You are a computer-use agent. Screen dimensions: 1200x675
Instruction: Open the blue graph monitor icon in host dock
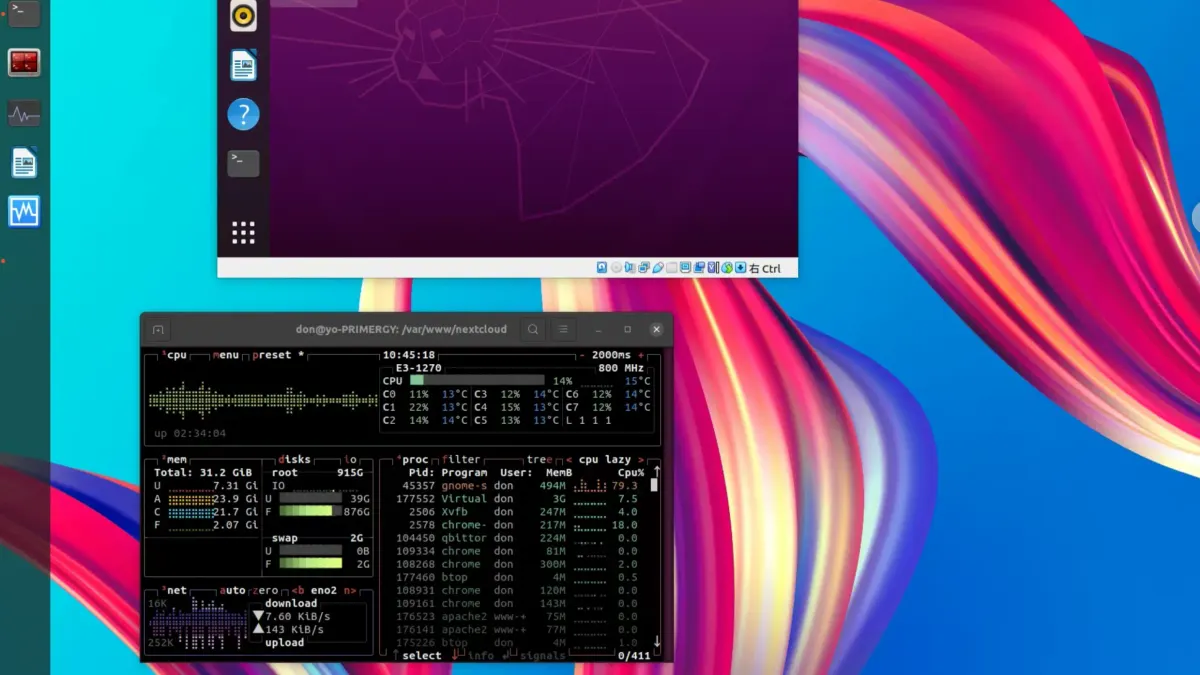coord(24,211)
